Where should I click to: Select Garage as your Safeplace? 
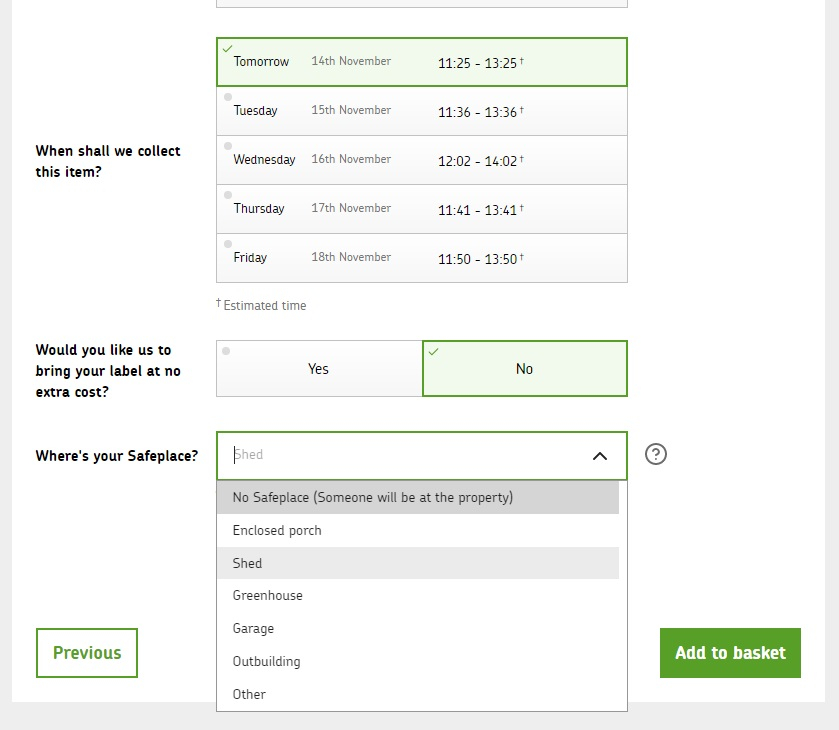pyautogui.click(x=418, y=628)
